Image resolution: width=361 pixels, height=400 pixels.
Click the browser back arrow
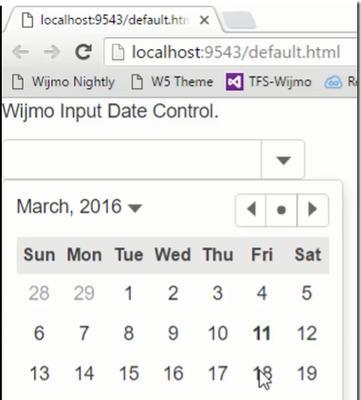tap(21, 52)
